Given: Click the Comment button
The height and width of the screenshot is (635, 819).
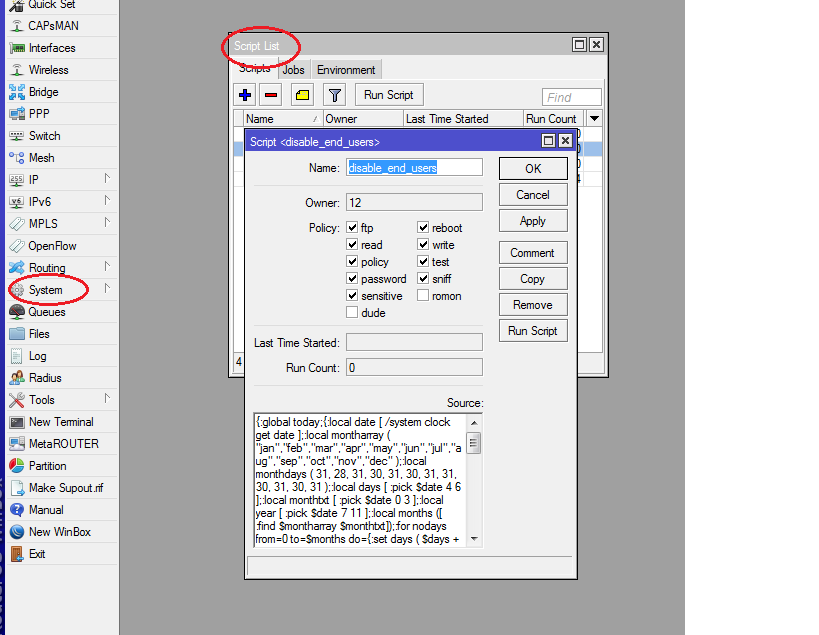Looking at the screenshot, I should pos(533,253).
